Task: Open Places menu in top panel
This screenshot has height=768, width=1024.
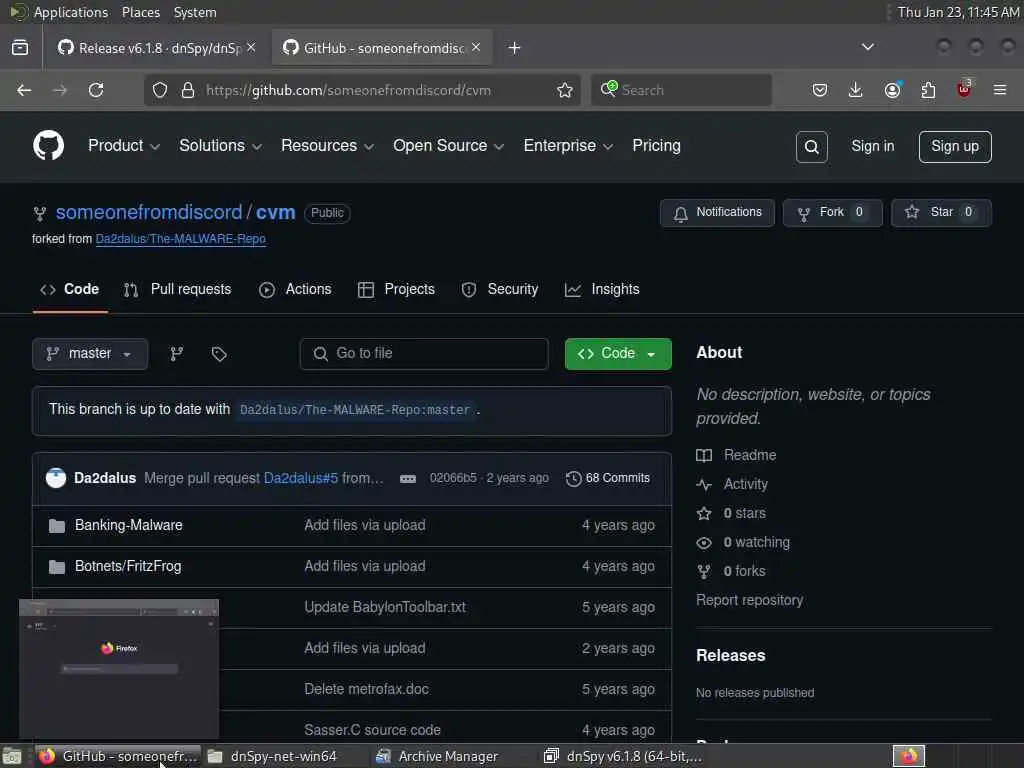Action: [140, 12]
